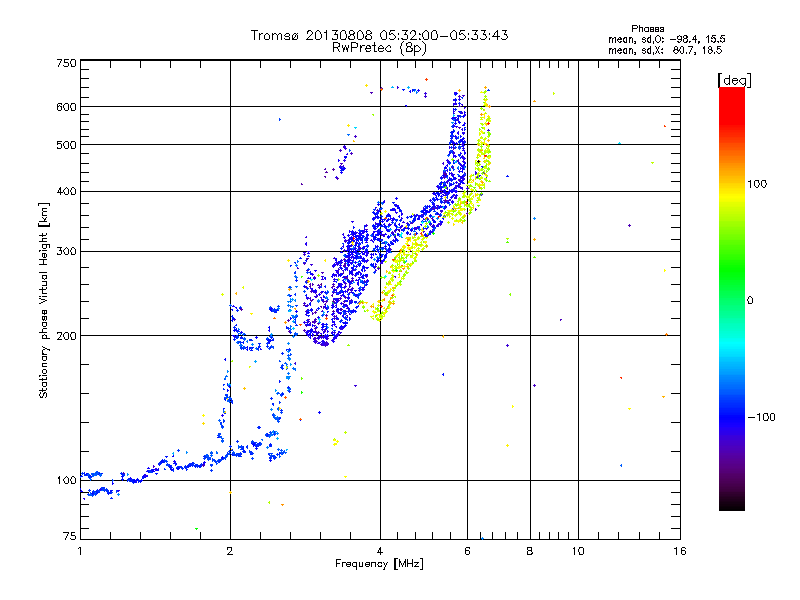This screenshot has width=800, height=600.
Task: Click the x-axis title "Frequency [MHz]"
Action: [x=379, y=564]
